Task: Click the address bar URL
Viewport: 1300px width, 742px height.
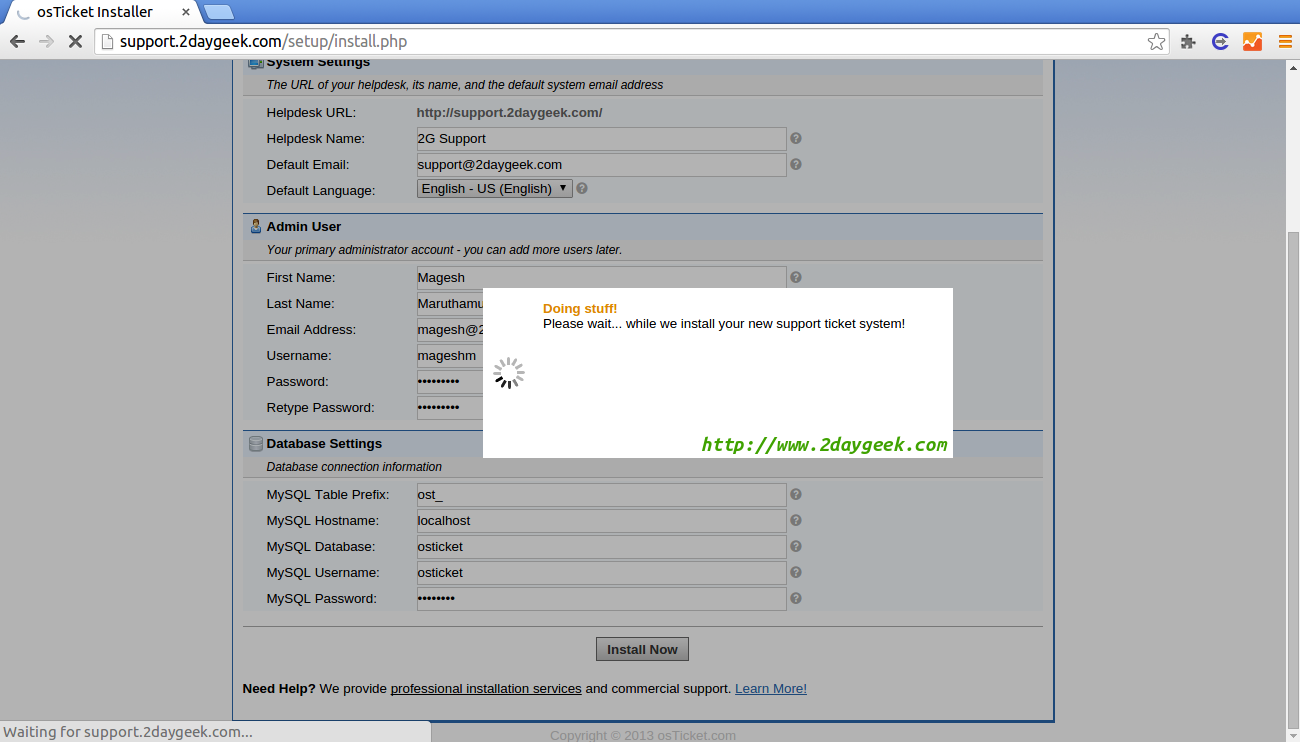Action: coord(263,42)
